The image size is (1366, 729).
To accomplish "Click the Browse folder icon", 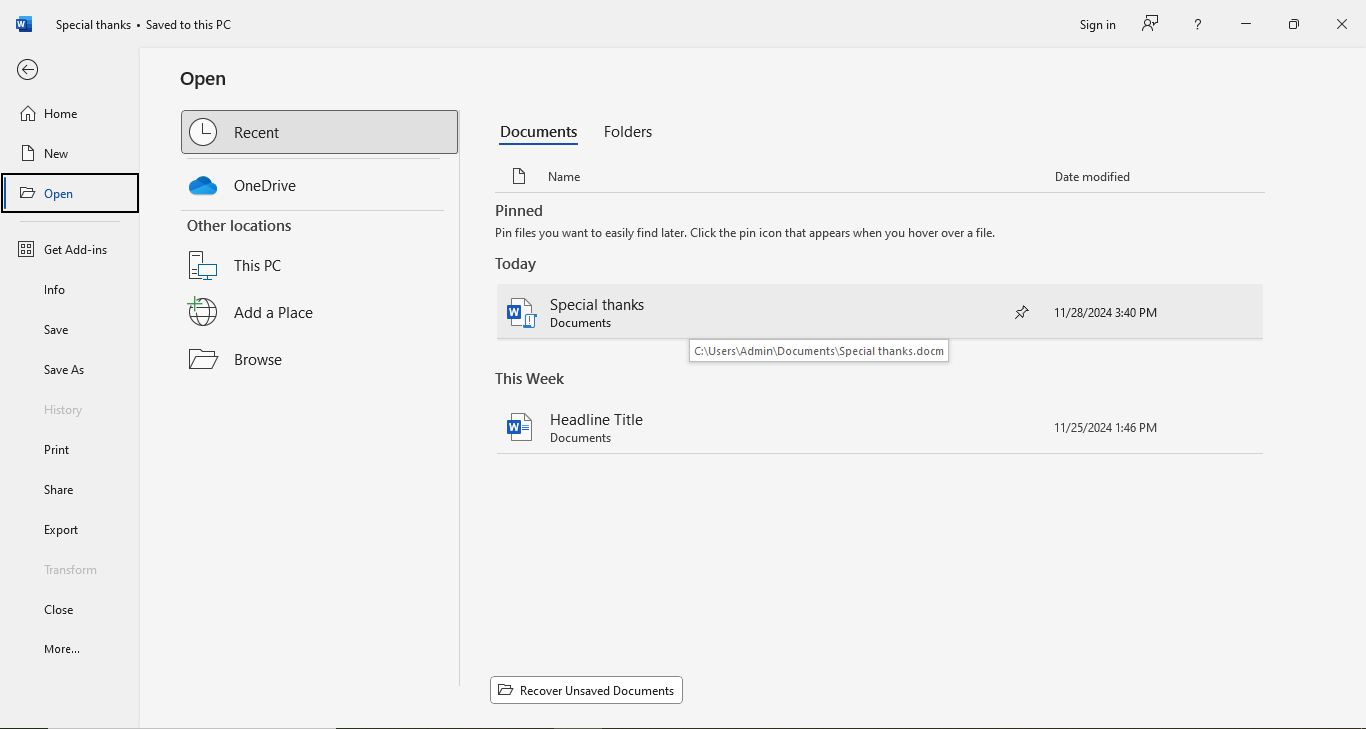I will [x=203, y=359].
